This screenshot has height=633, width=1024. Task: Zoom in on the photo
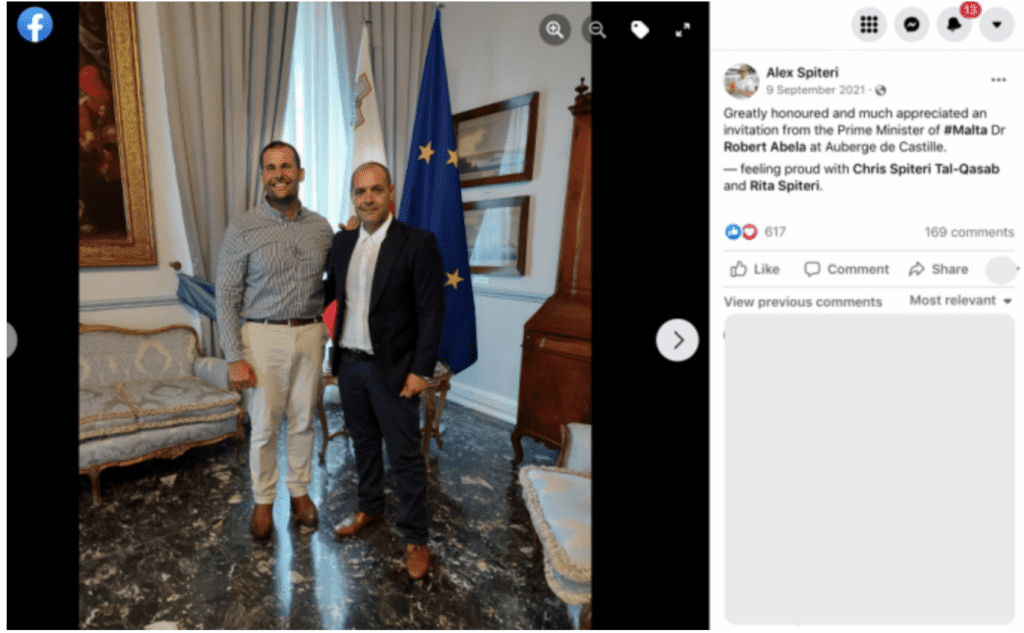point(555,29)
